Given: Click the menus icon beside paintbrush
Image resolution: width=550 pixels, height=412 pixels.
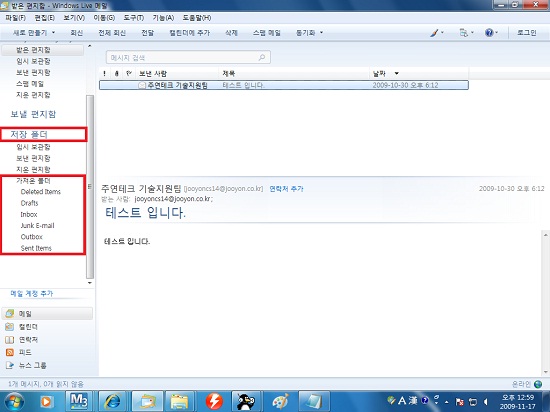Looking at the screenshot, I should (464, 33).
